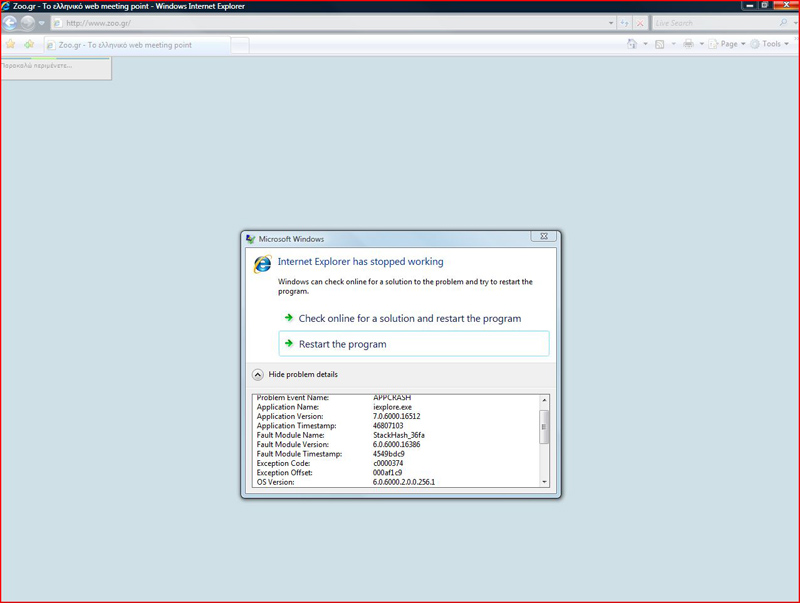Click the 'Exception Code:' label
The height and width of the screenshot is (603, 800).
pyautogui.click(x=283, y=463)
